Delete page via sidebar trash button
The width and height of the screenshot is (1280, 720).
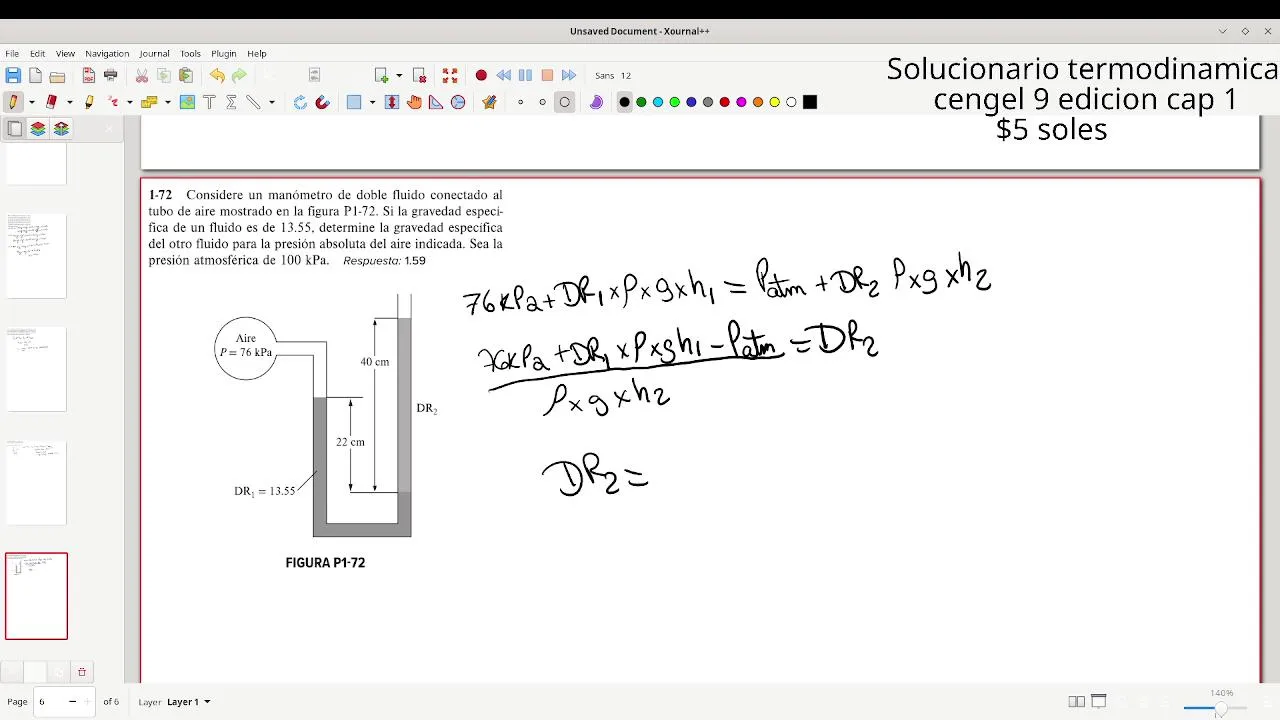click(x=82, y=672)
